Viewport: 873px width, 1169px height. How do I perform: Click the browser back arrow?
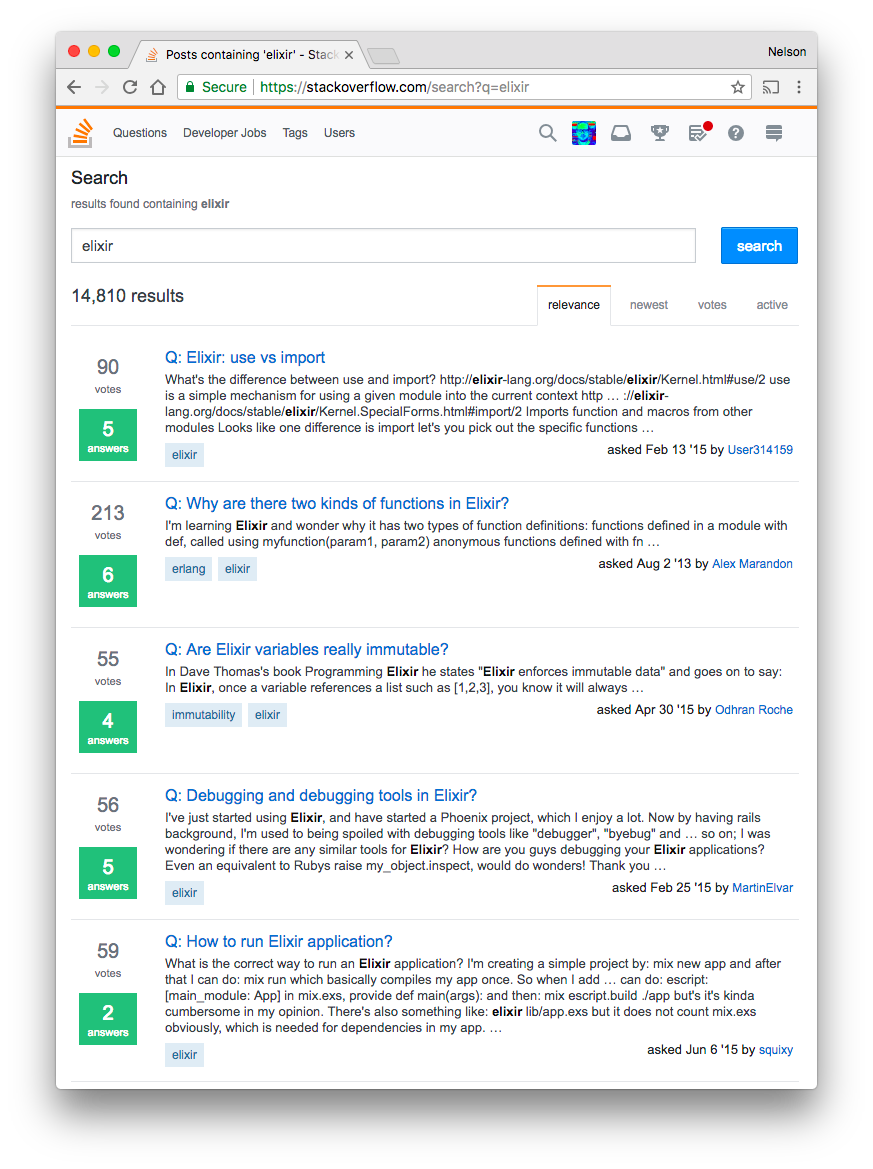point(74,87)
